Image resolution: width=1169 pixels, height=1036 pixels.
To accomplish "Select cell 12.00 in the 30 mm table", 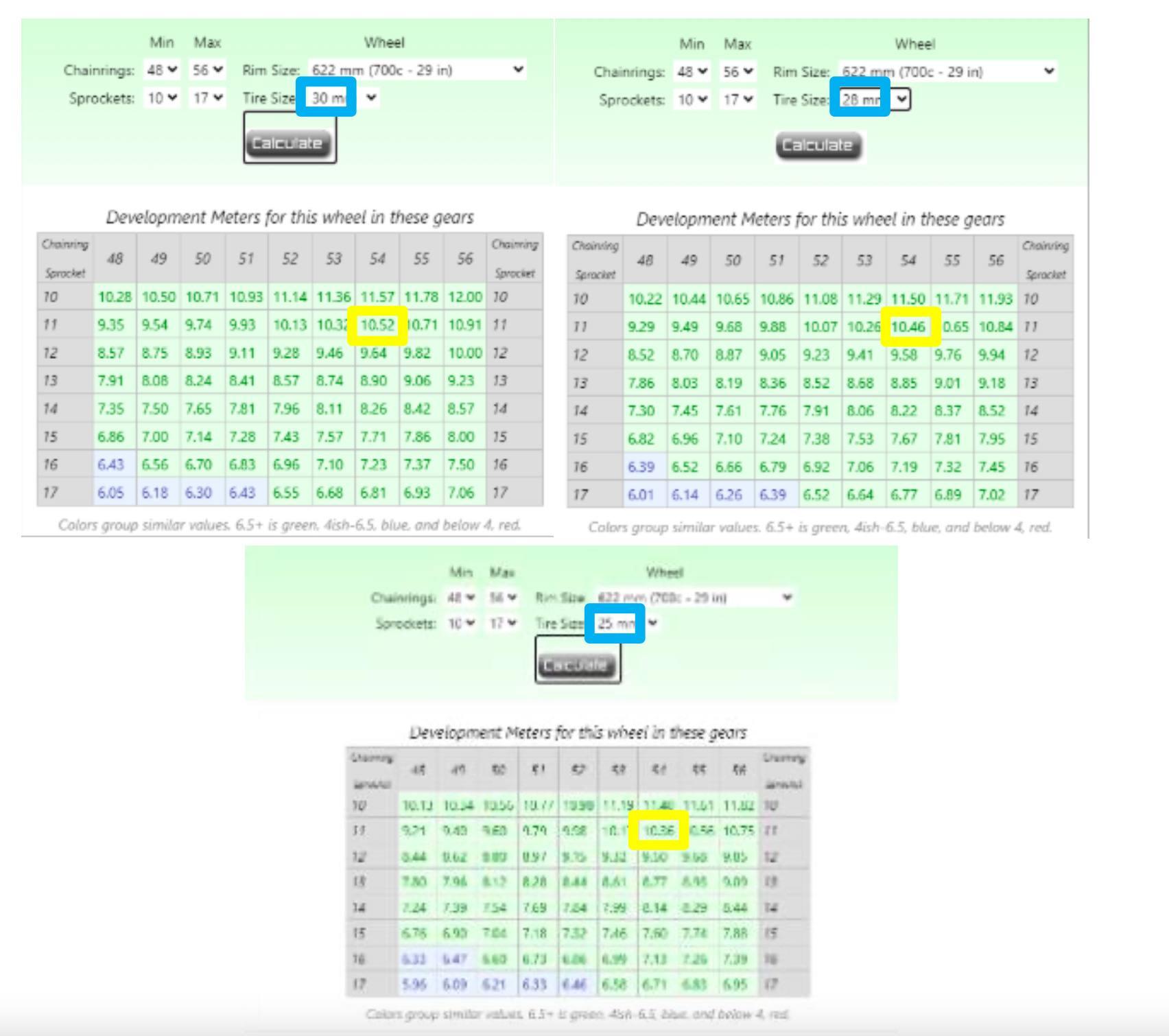I will pyautogui.click(x=465, y=297).
